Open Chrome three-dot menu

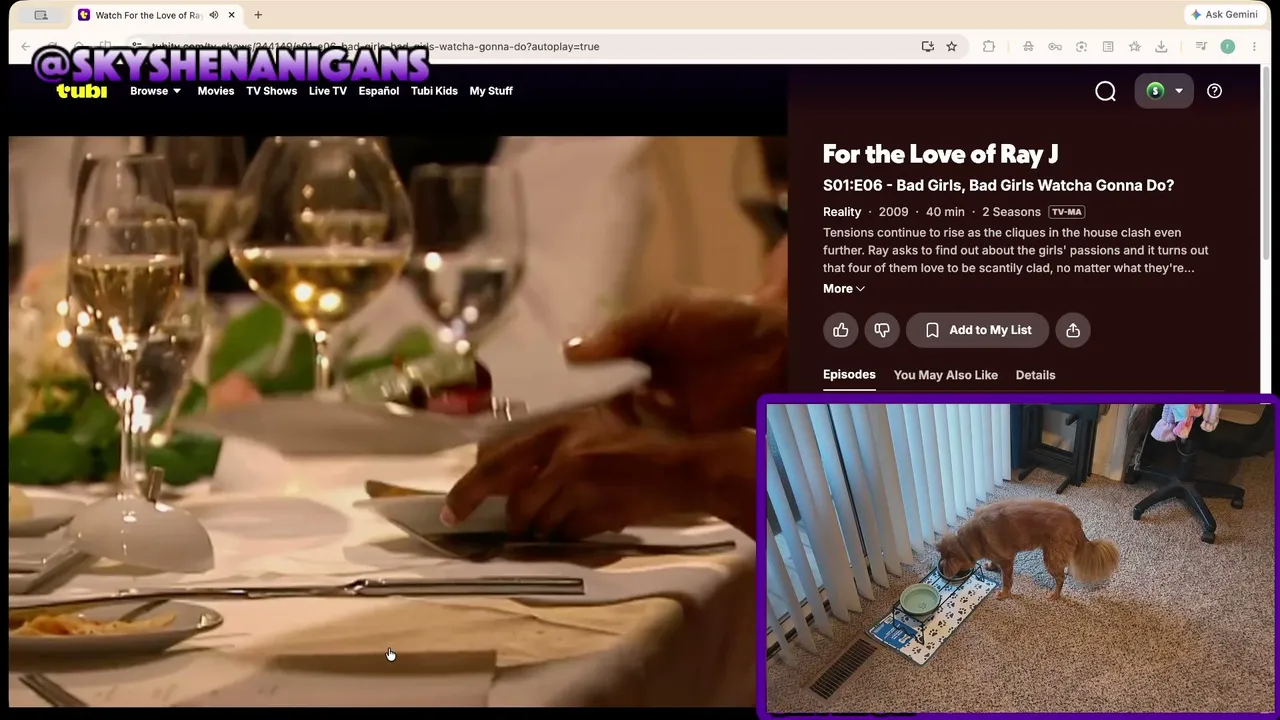[1254, 46]
